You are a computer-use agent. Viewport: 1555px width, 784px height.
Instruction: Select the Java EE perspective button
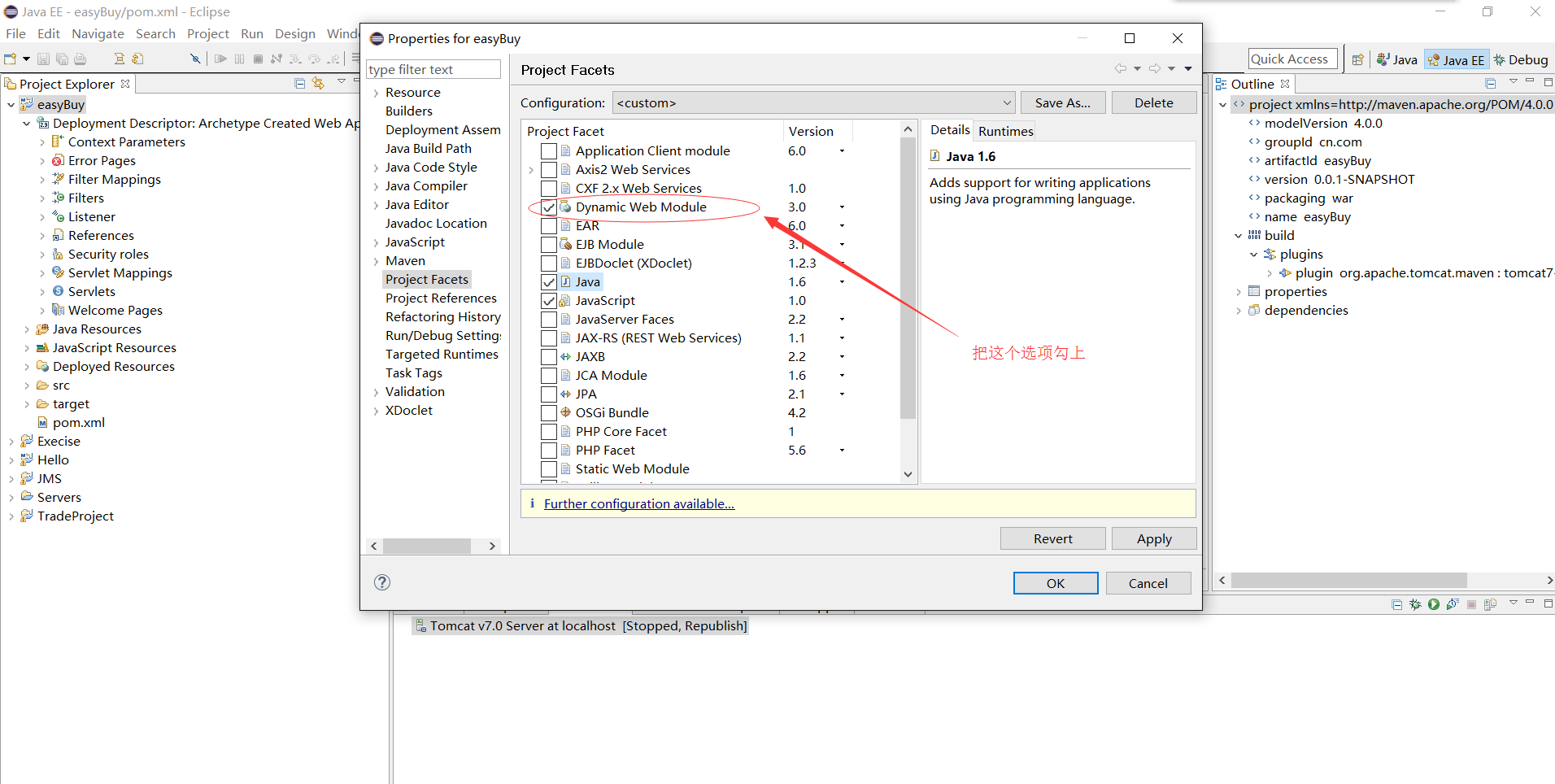pyautogui.click(x=1456, y=59)
